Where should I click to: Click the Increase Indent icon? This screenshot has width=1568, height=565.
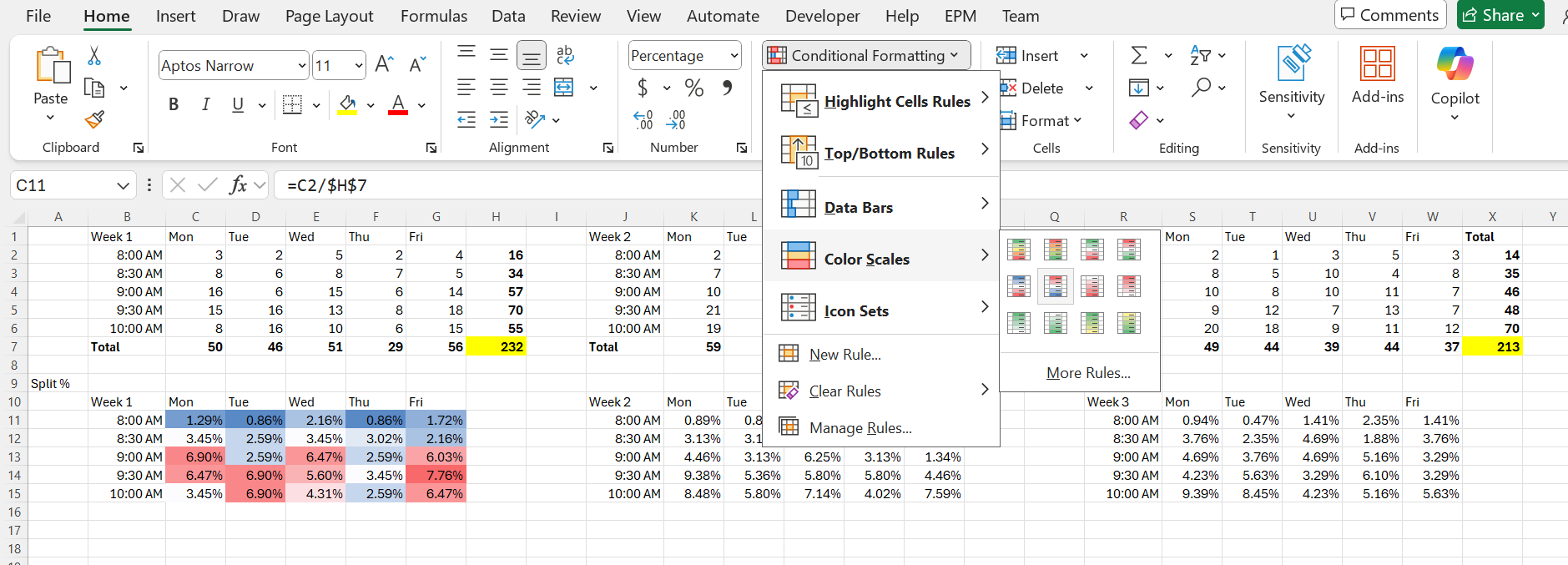(499, 119)
